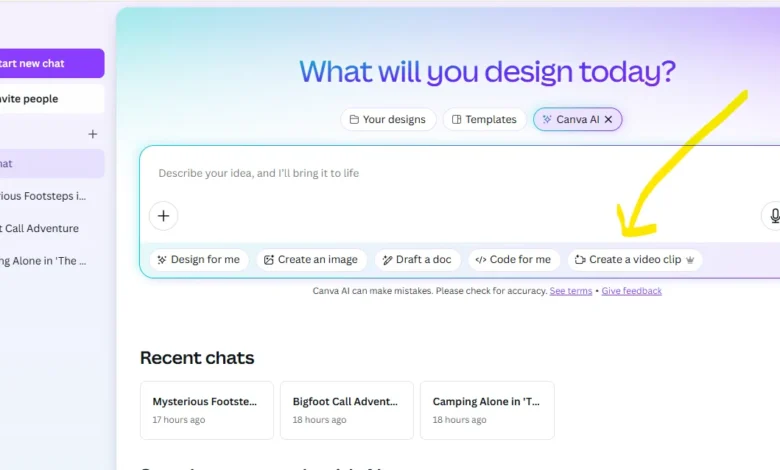Click the plus icon in the left sidebar
This screenshot has height=470, width=780.
click(x=93, y=134)
